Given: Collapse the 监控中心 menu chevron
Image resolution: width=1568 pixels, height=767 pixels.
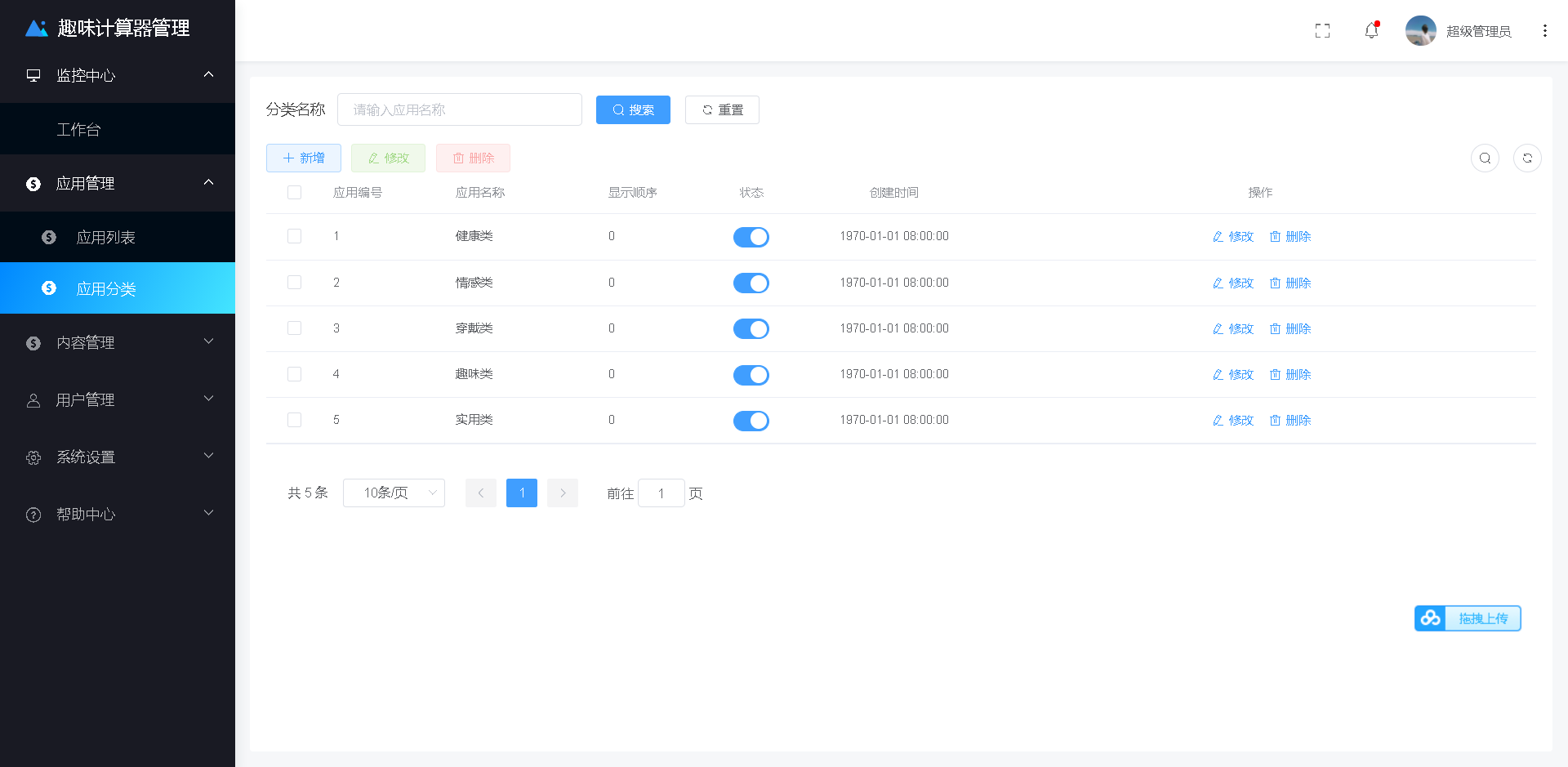Looking at the screenshot, I should 209,74.
